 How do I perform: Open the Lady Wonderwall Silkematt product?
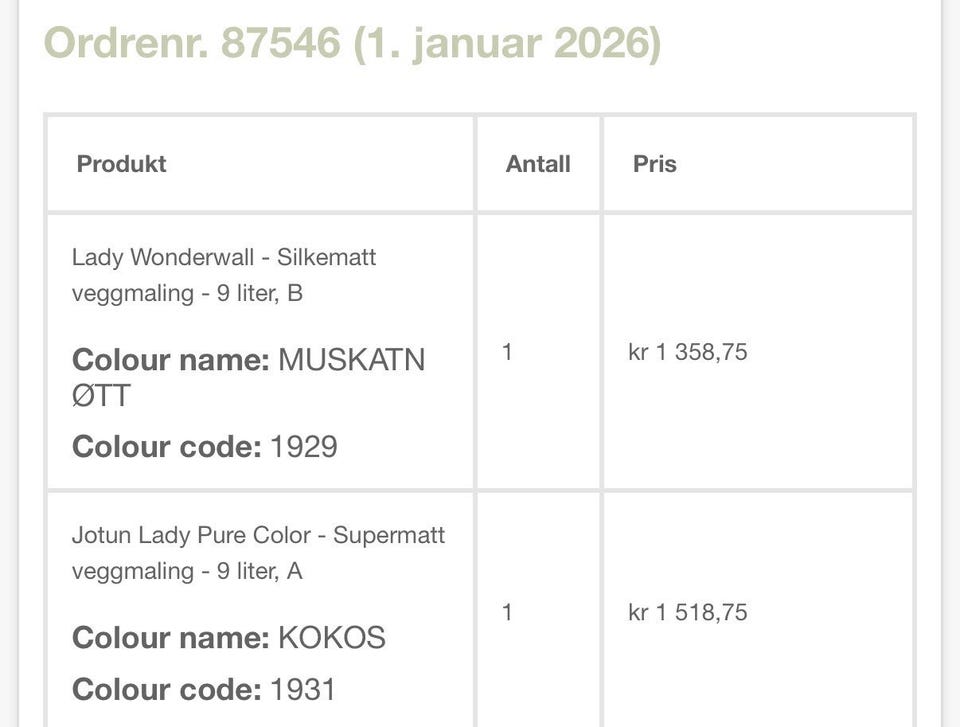[x=223, y=257]
